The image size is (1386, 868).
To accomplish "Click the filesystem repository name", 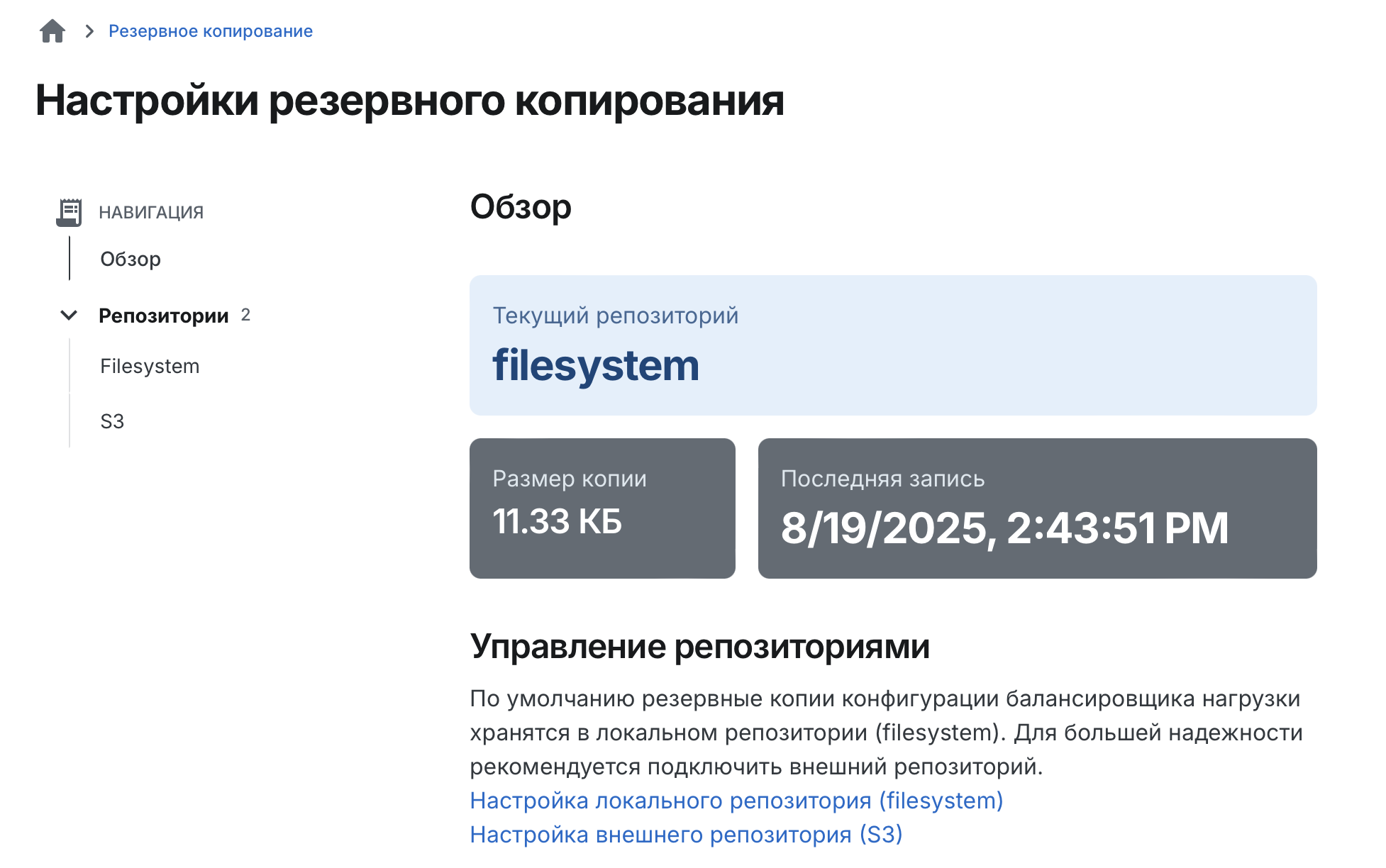I will tap(596, 365).
